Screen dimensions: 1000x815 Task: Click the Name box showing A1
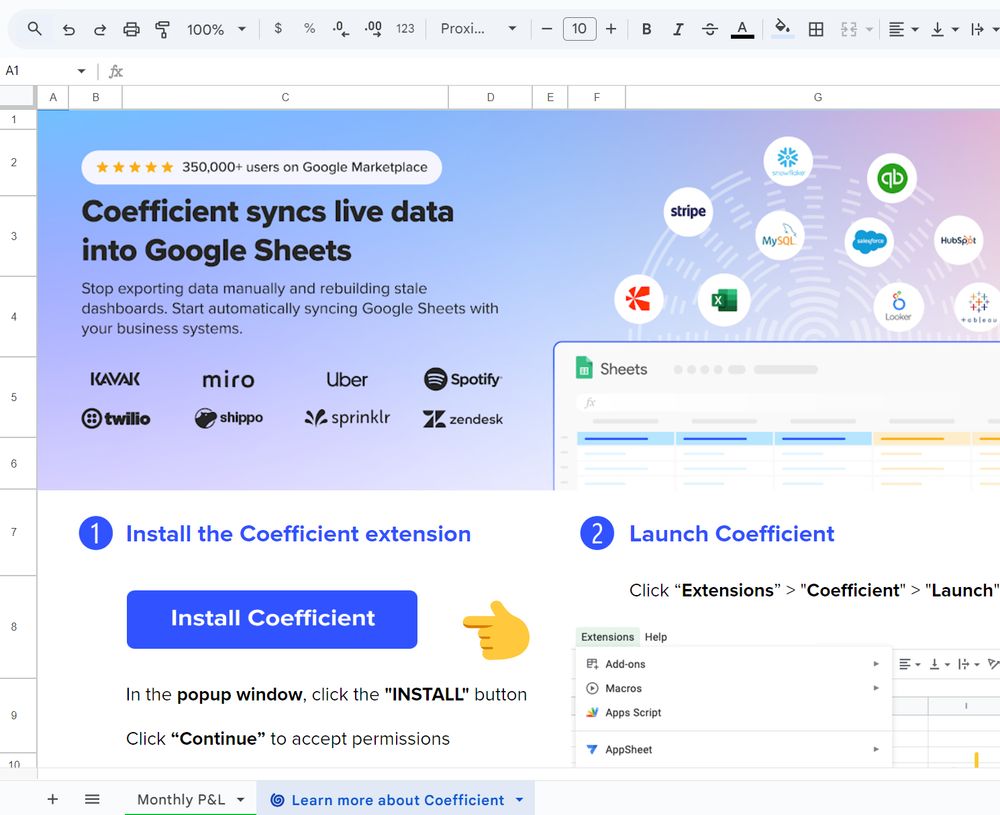coord(38,71)
